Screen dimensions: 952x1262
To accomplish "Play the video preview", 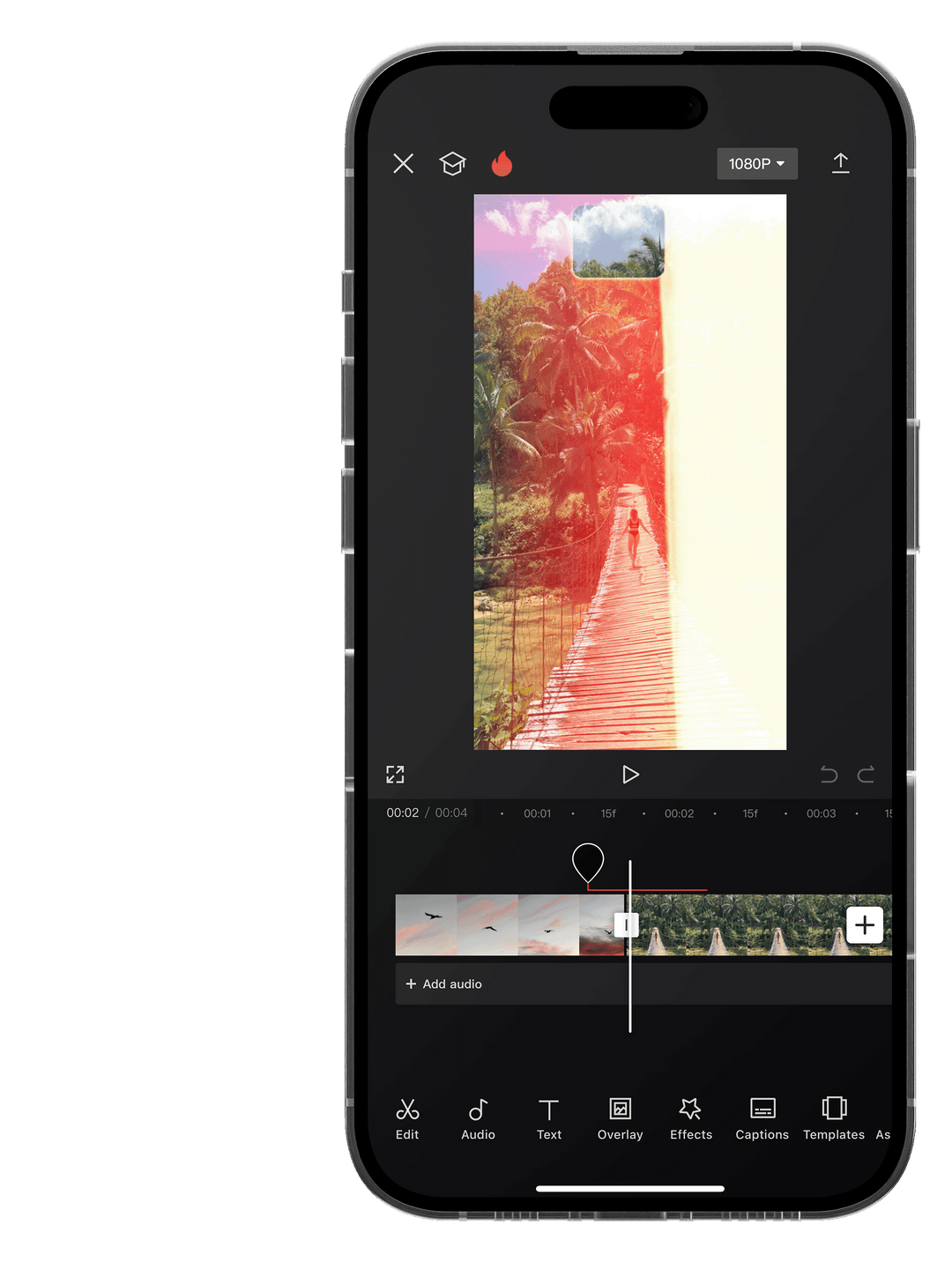I will click(x=630, y=775).
